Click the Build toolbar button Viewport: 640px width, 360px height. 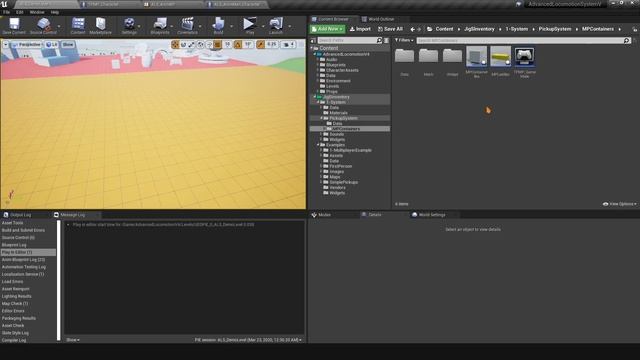click(218, 26)
